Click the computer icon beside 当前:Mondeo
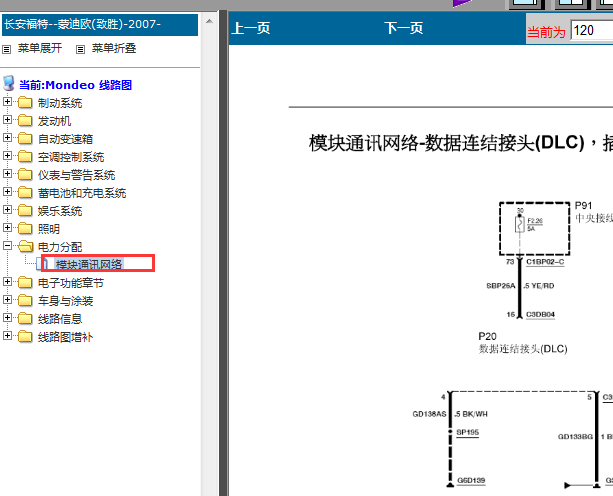613x496 pixels. pos(9,84)
